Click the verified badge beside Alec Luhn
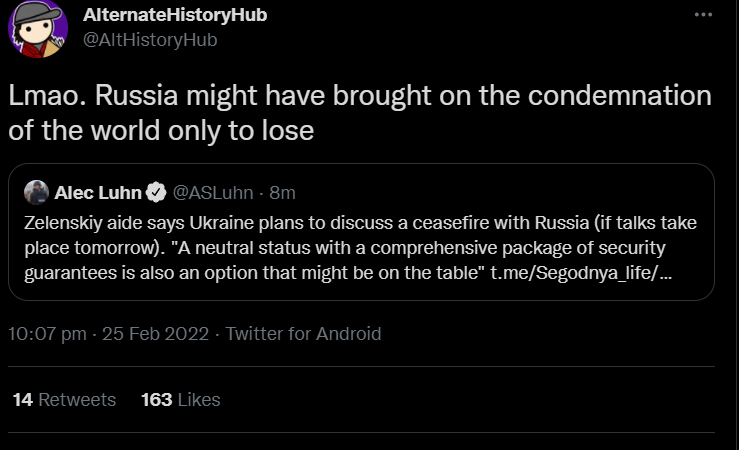This screenshot has width=739, height=450. [157, 191]
